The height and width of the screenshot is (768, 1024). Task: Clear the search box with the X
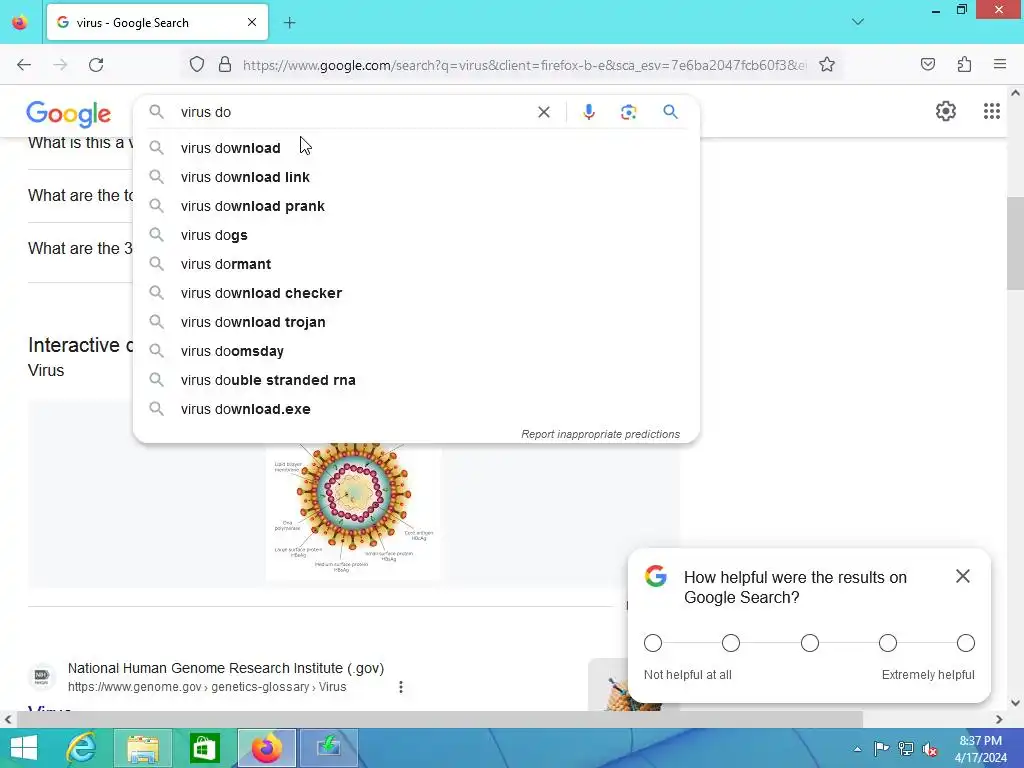(x=543, y=112)
